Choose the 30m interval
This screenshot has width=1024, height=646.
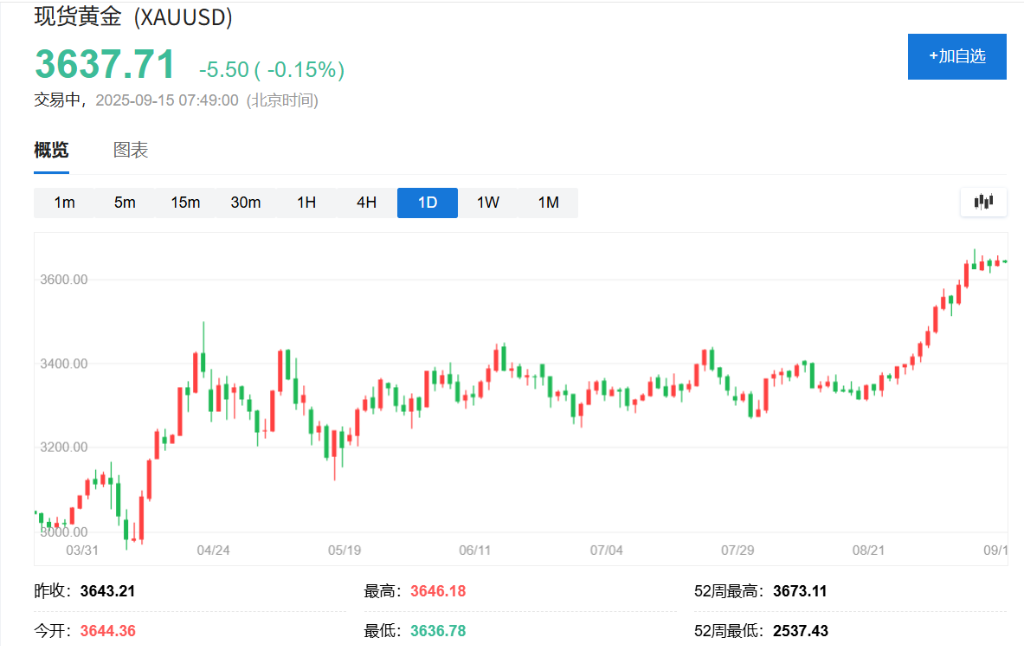pyautogui.click(x=246, y=203)
